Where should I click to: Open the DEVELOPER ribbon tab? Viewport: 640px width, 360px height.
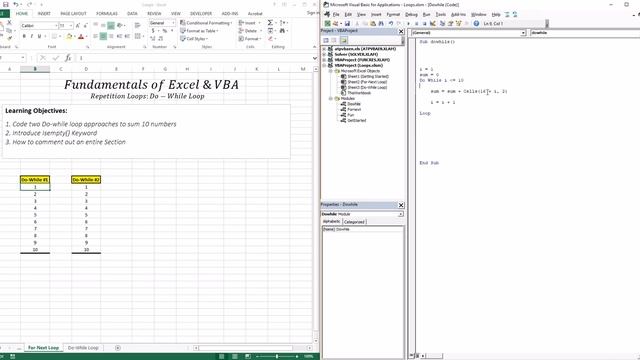pos(201,13)
